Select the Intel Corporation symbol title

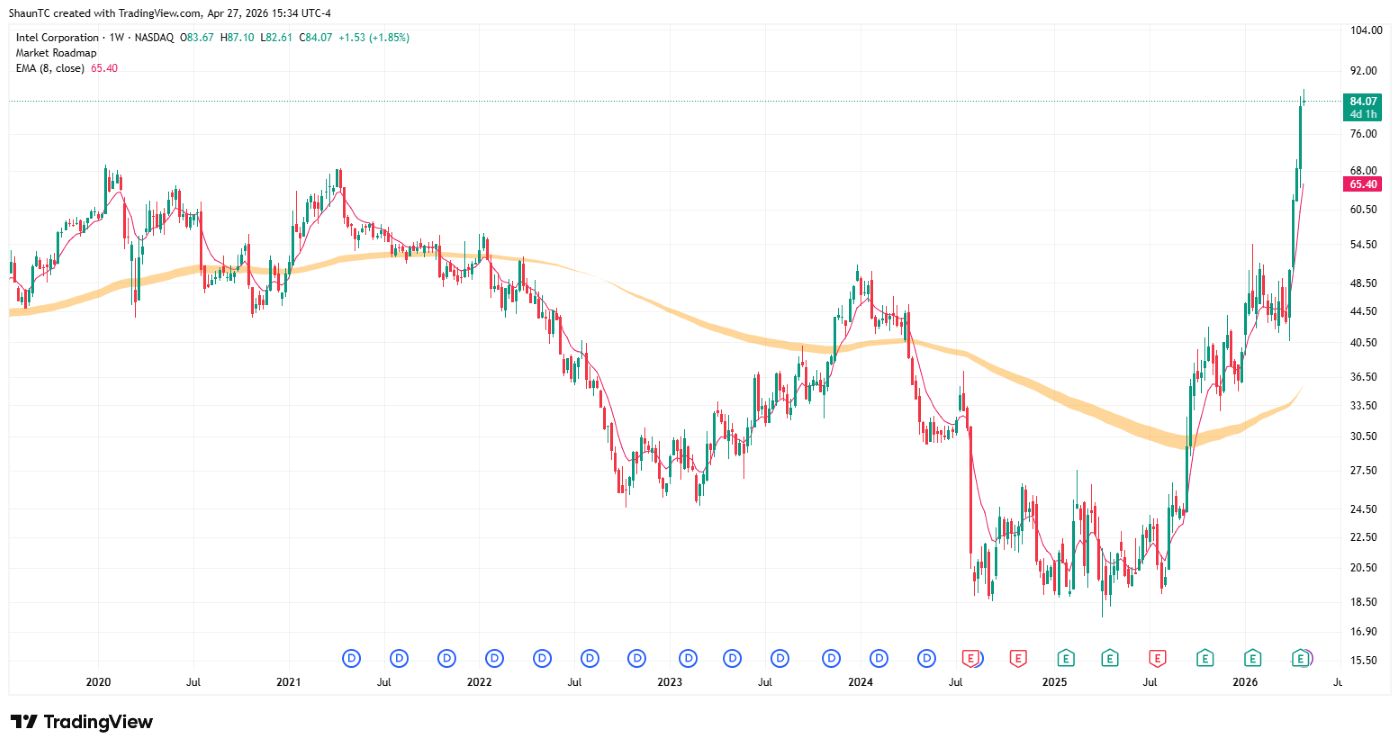point(57,37)
